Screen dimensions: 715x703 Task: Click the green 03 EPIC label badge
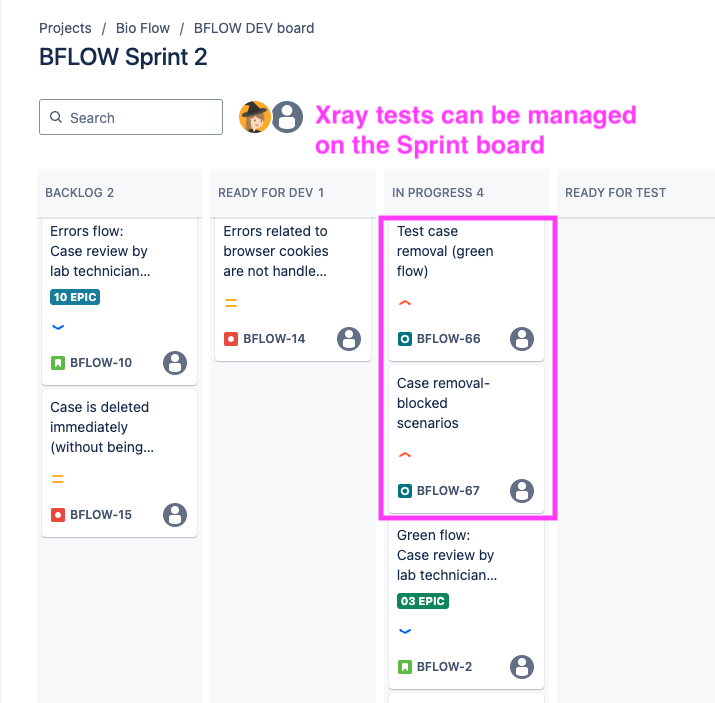click(x=423, y=601)
